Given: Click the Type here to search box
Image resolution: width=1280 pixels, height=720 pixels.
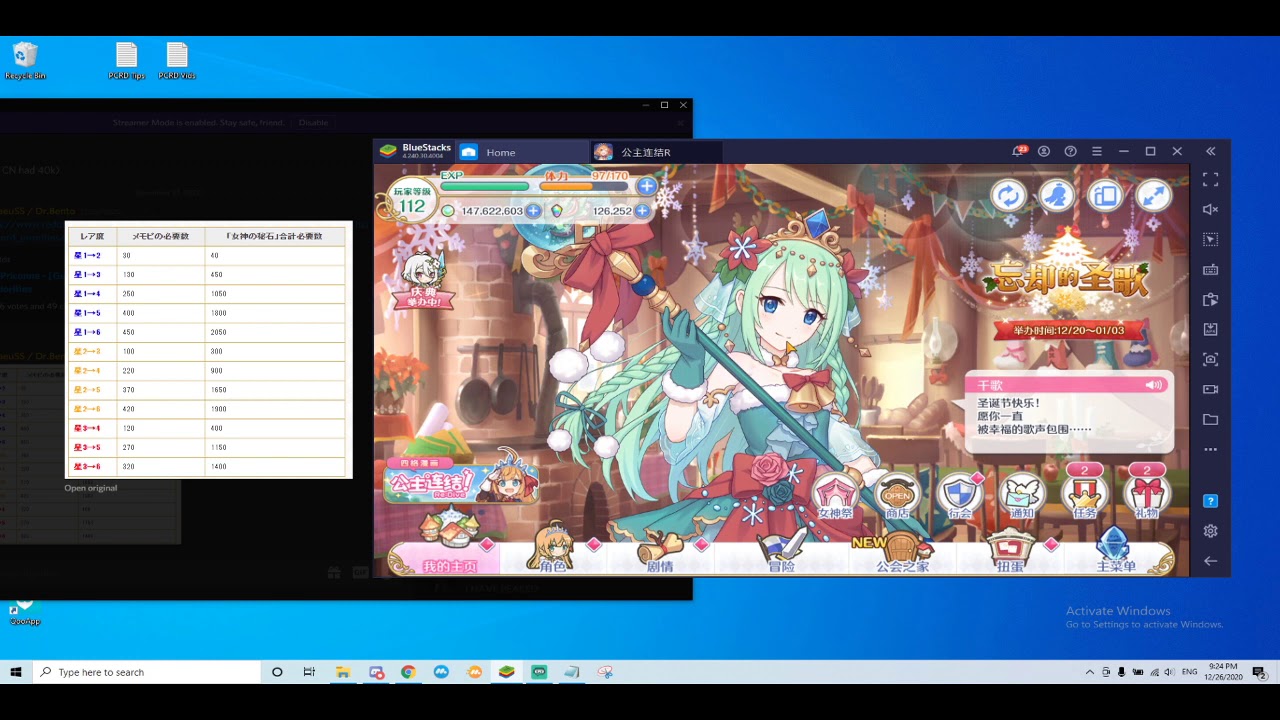Looking at the screenshot, I should [146, 672].
